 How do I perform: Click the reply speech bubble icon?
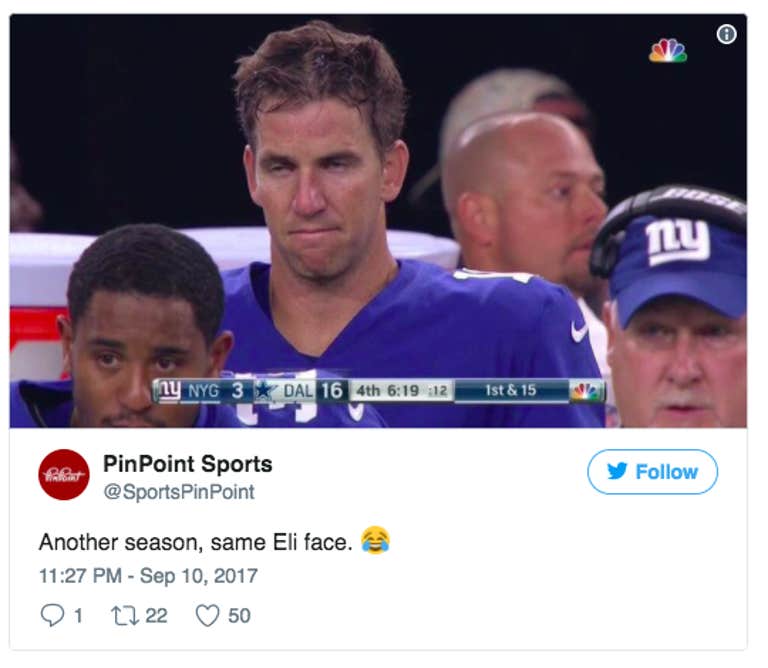pos(52,615)
